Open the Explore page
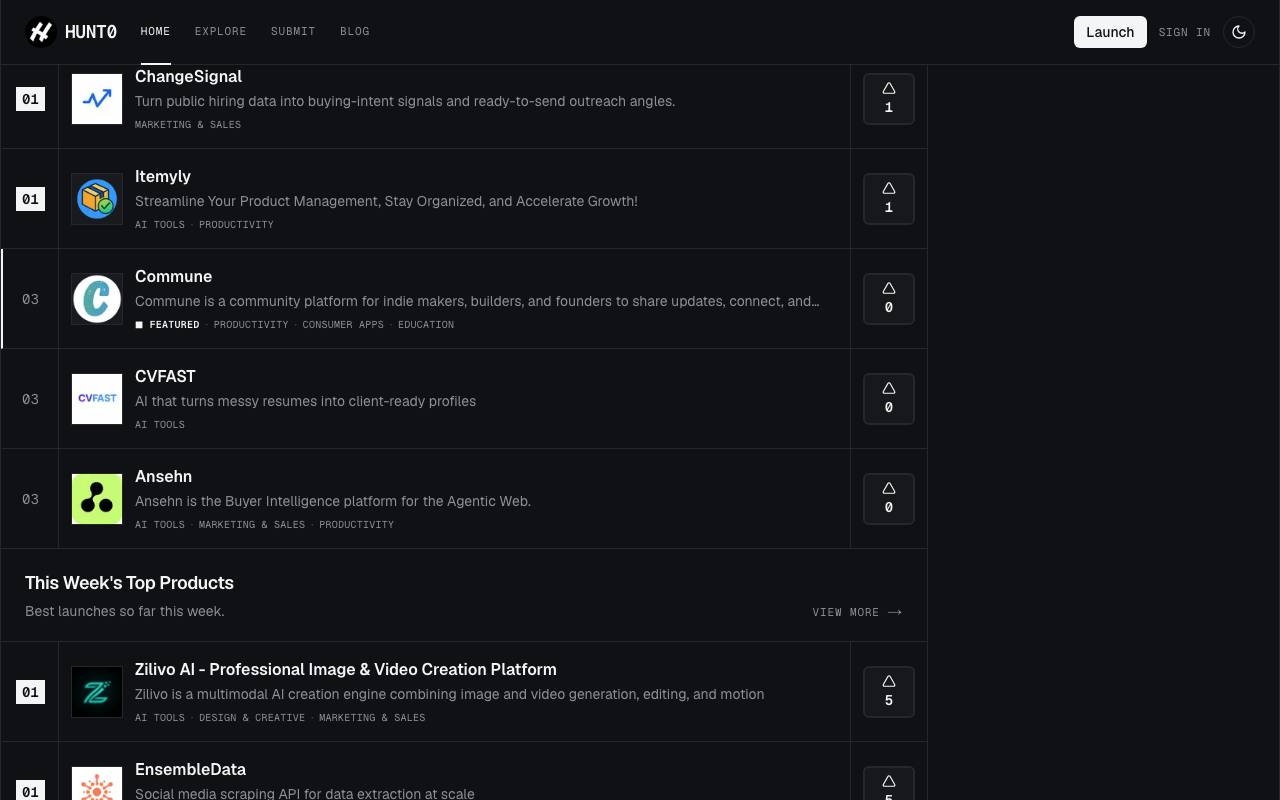Viewport: 1280px width, 800px height. pyautogui.click(x=221, y=32)
